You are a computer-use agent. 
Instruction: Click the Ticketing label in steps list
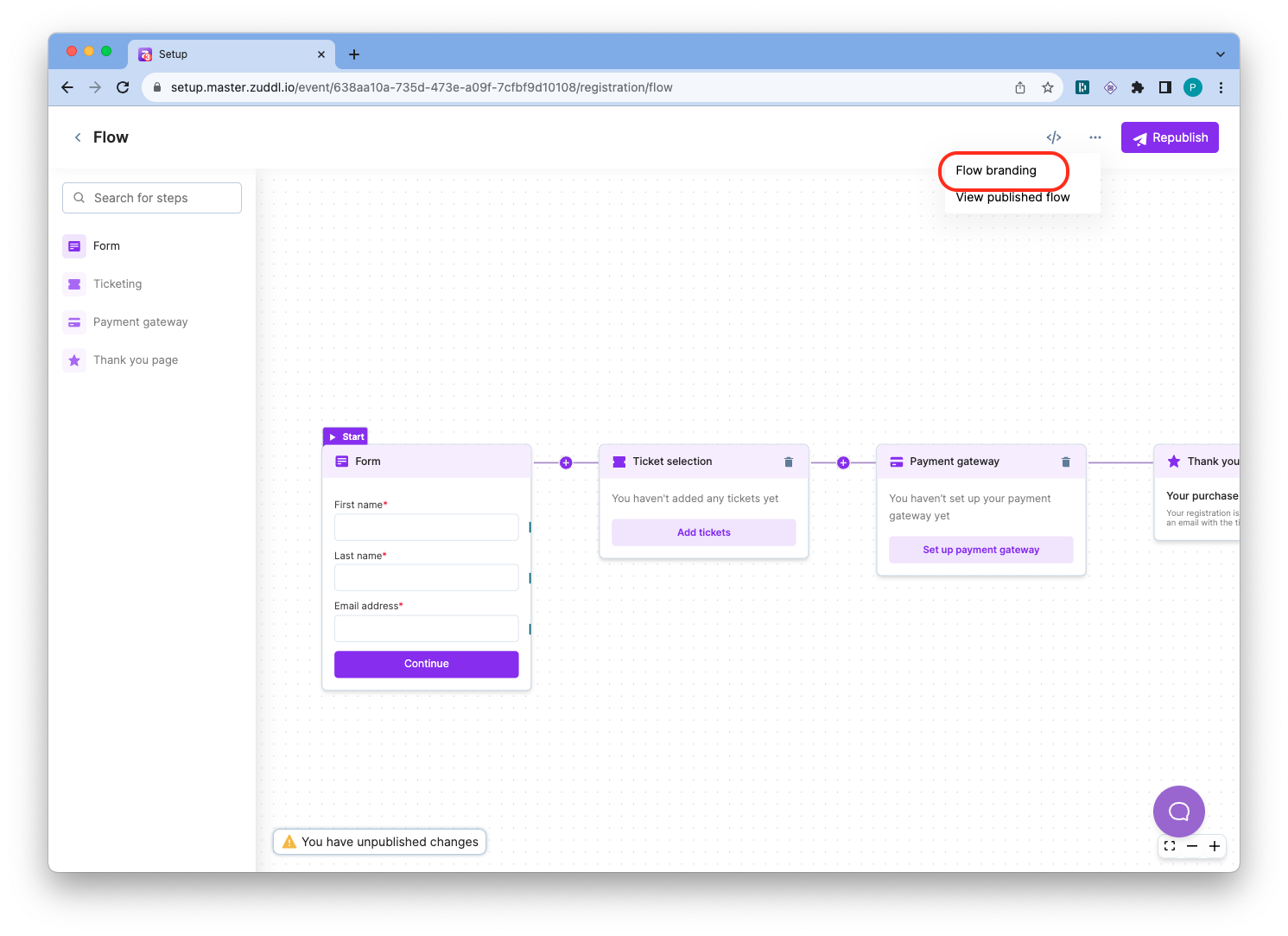coord(117,284)
